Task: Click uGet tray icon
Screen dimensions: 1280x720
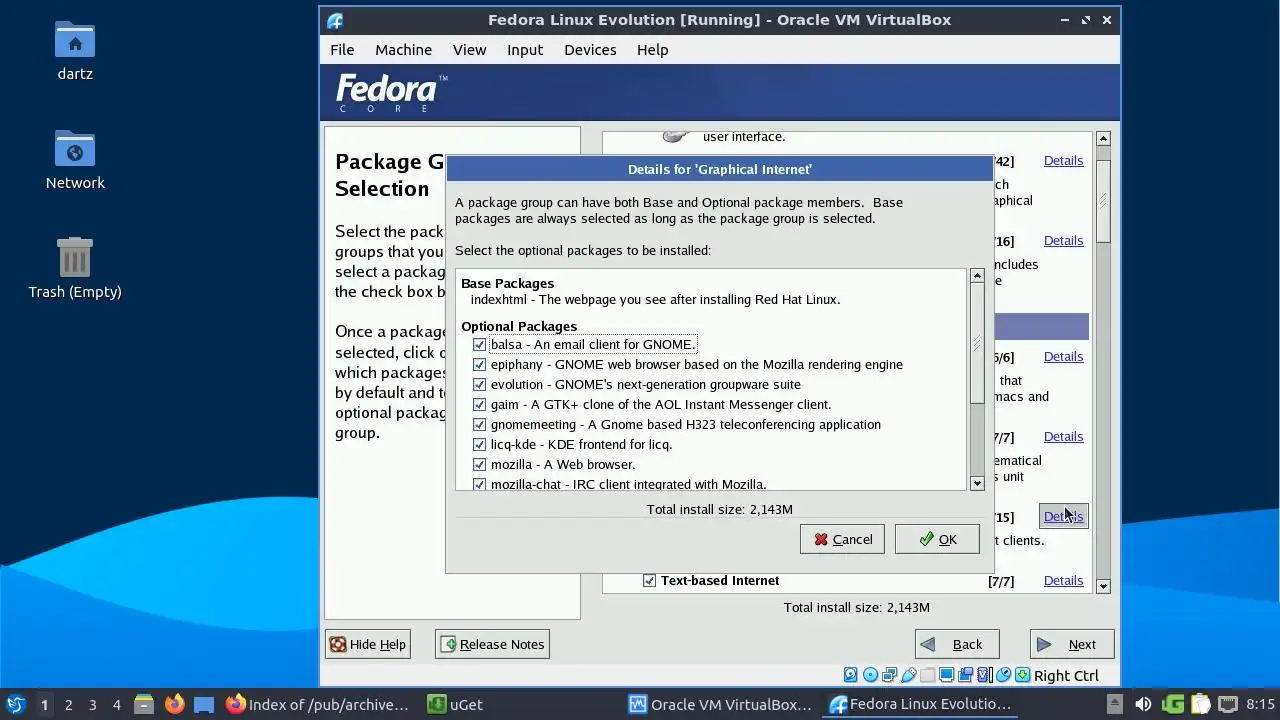Action: (x=1173, y=704)
